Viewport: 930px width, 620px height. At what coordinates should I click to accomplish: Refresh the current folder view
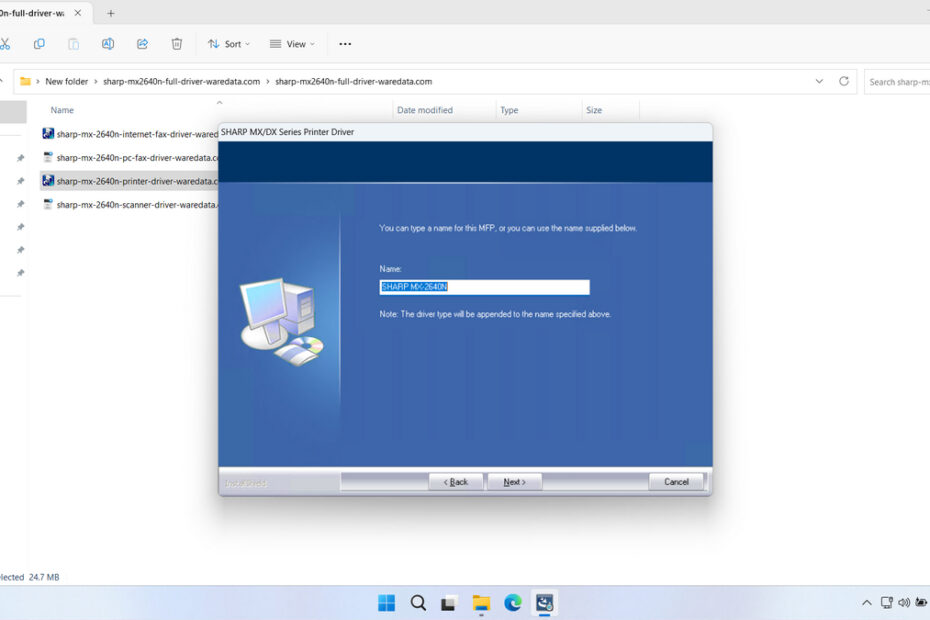tap(844, 81)
